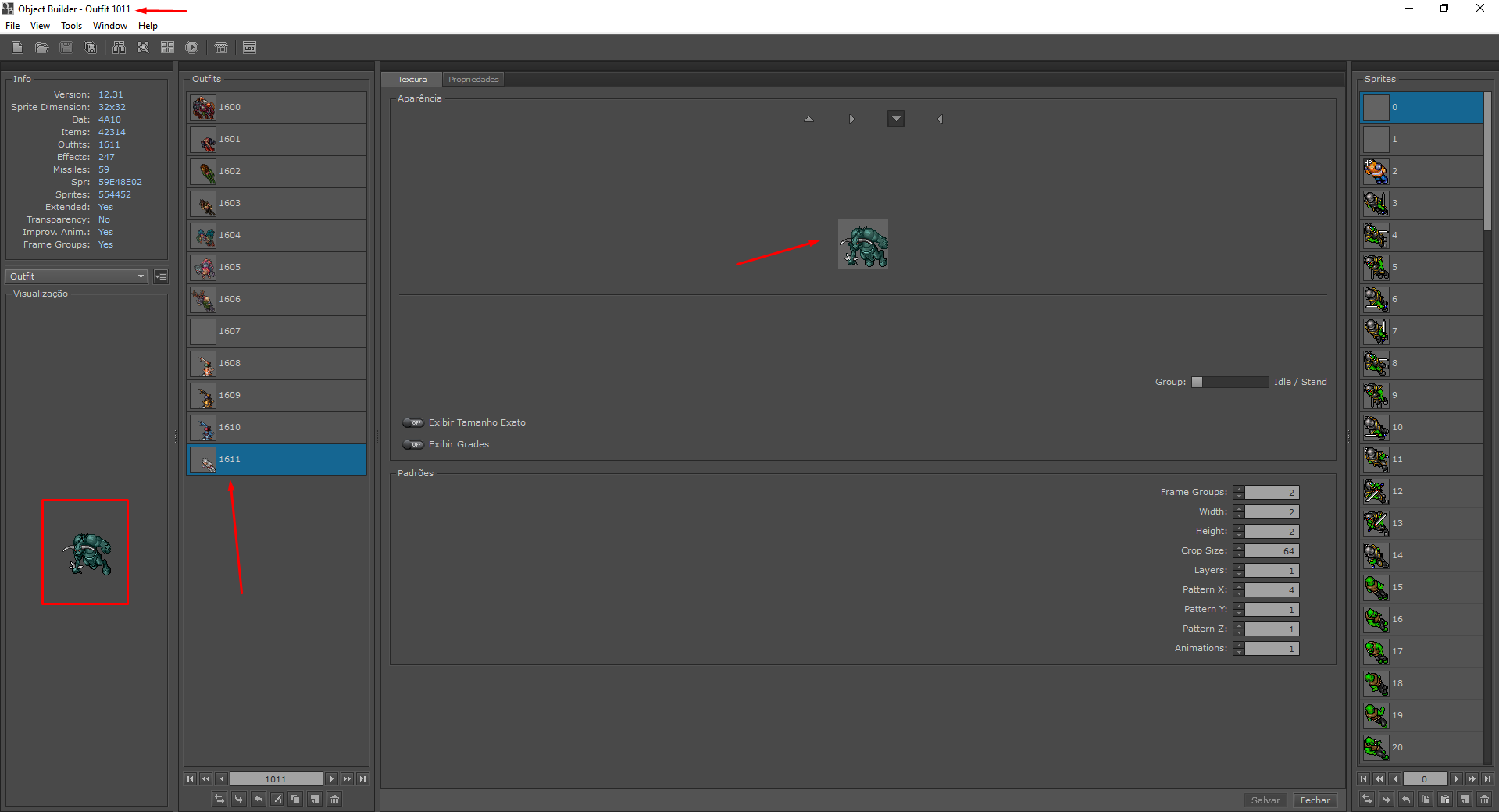Click the Object Viewer magnifier icon

click(144, 48)
